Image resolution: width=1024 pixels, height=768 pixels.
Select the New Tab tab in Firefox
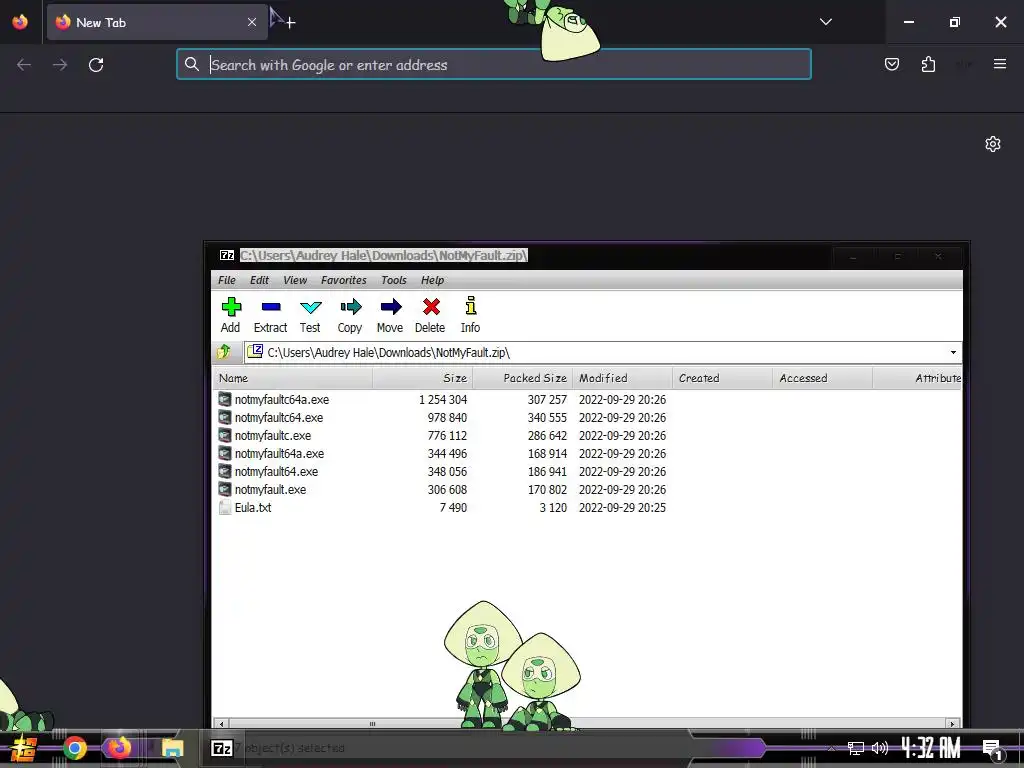pos(157,22)
